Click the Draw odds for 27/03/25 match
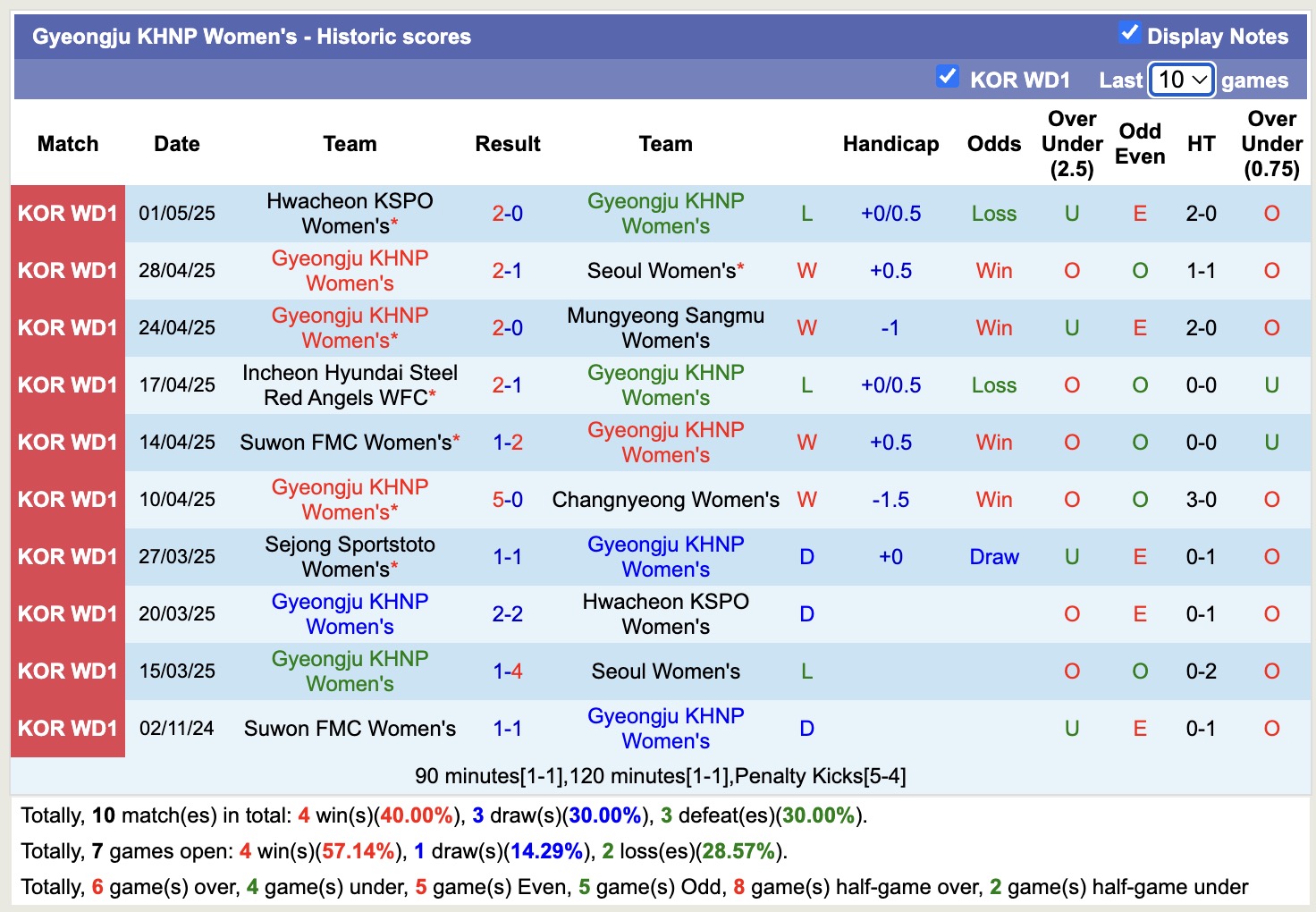This screenshot has width=1316, height=912. (x=993, y=556)
